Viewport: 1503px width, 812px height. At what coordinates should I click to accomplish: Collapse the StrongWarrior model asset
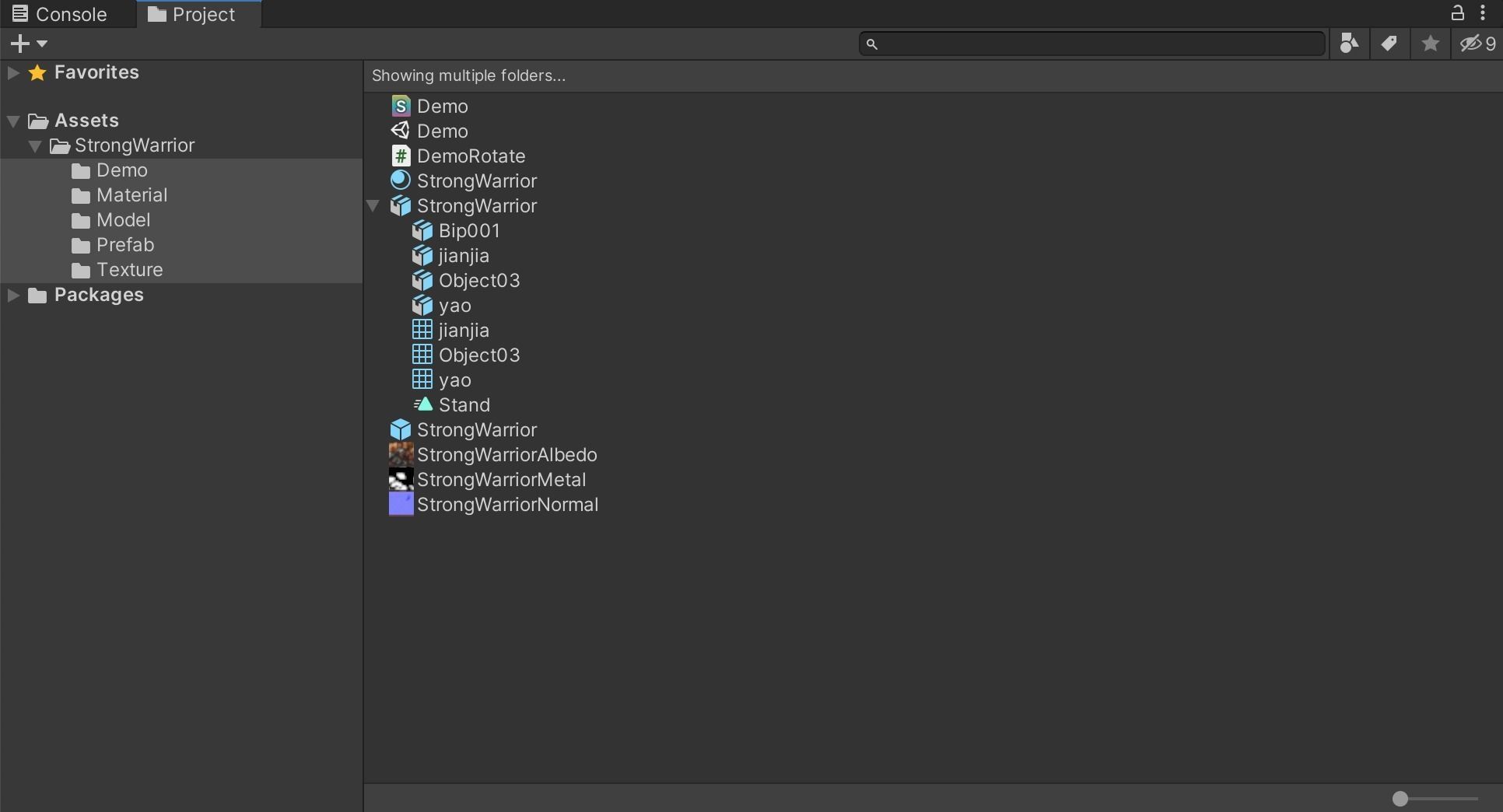[373, 206]
